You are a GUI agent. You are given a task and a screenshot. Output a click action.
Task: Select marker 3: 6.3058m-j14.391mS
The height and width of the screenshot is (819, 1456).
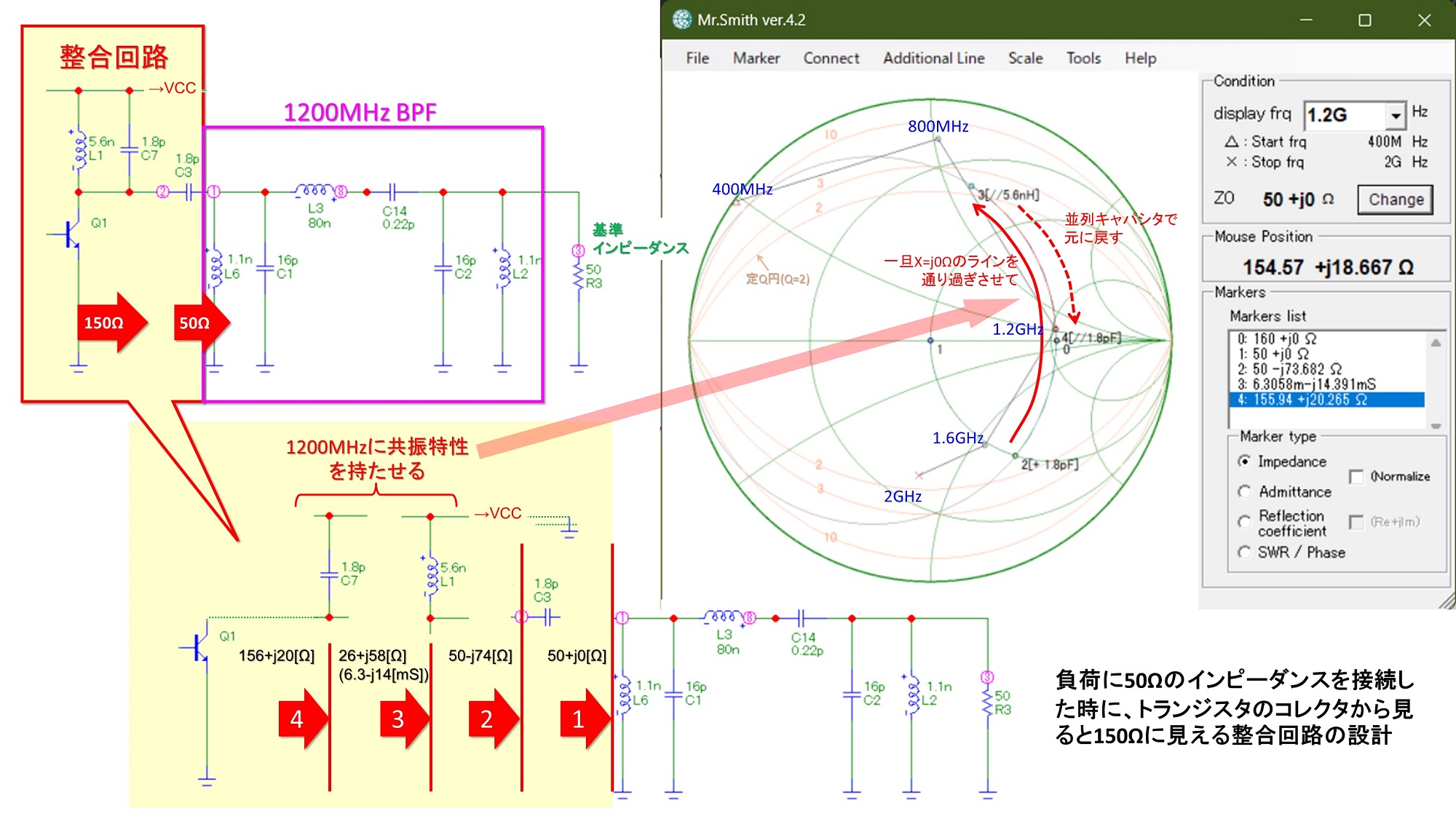coord(1326,384)
